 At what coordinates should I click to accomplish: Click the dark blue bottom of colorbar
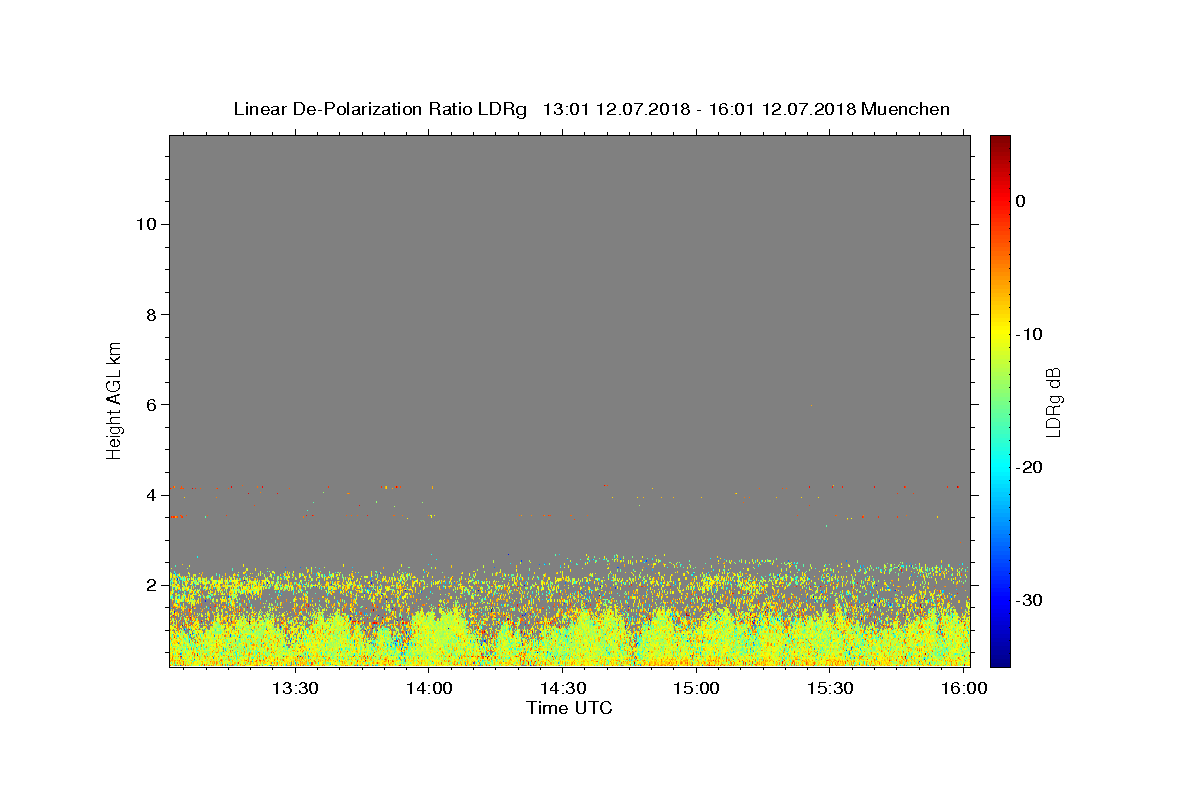(1000, 660)
